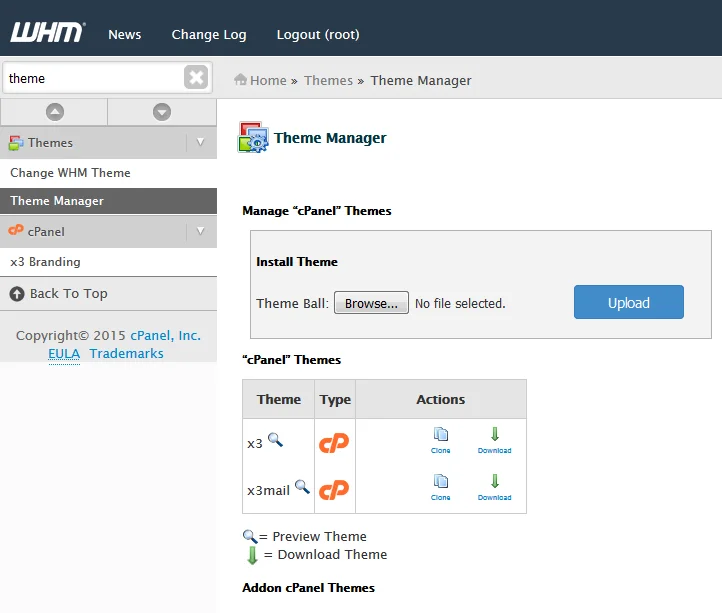The image size is (722, 613).
Task: Select Theme Manager in sidebar
Action: point(108,201)
